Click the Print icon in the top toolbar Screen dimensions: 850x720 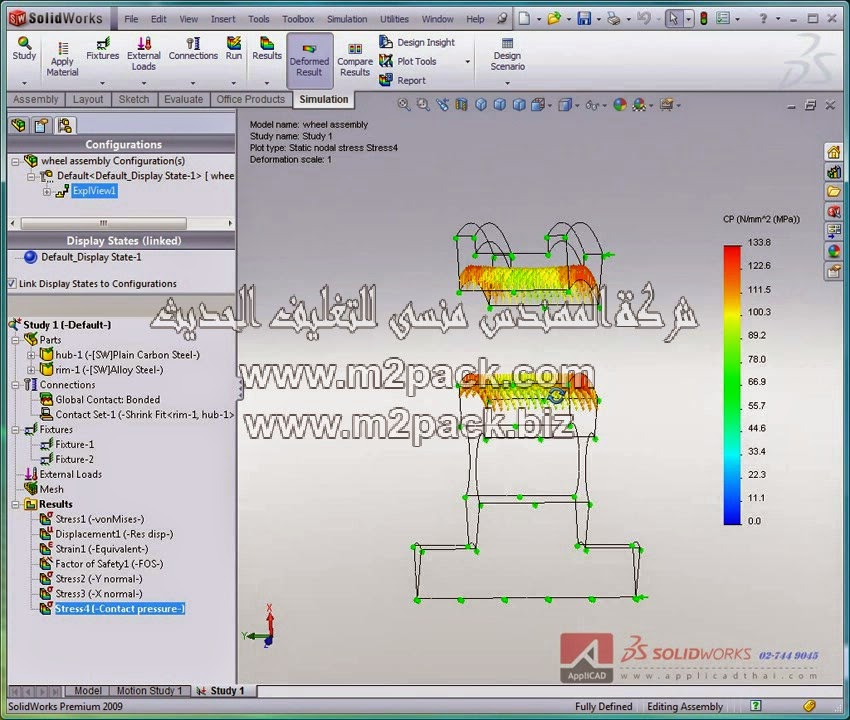(x=614, y=19)
